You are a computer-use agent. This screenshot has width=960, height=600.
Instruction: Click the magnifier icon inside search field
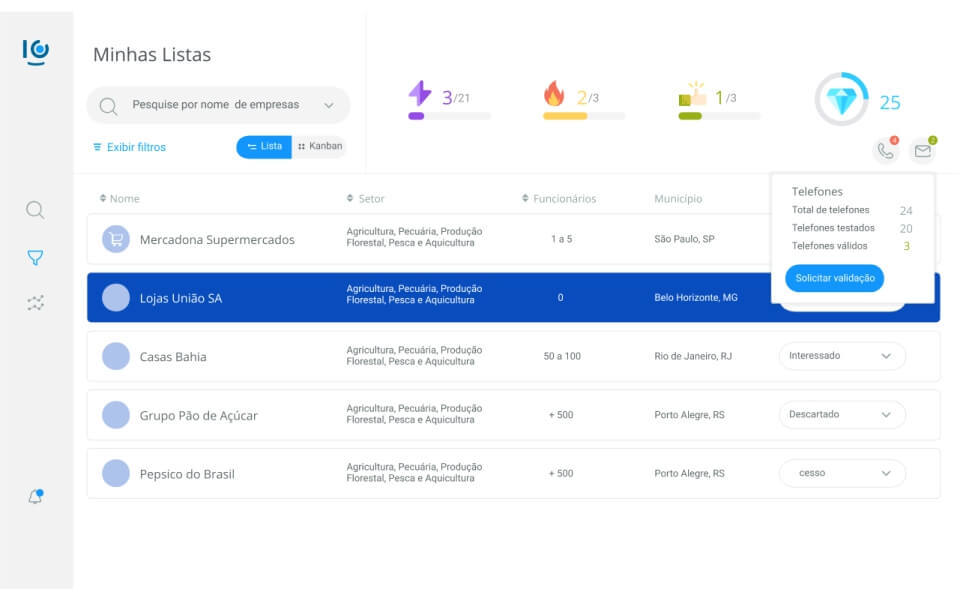tap(108, 106)
